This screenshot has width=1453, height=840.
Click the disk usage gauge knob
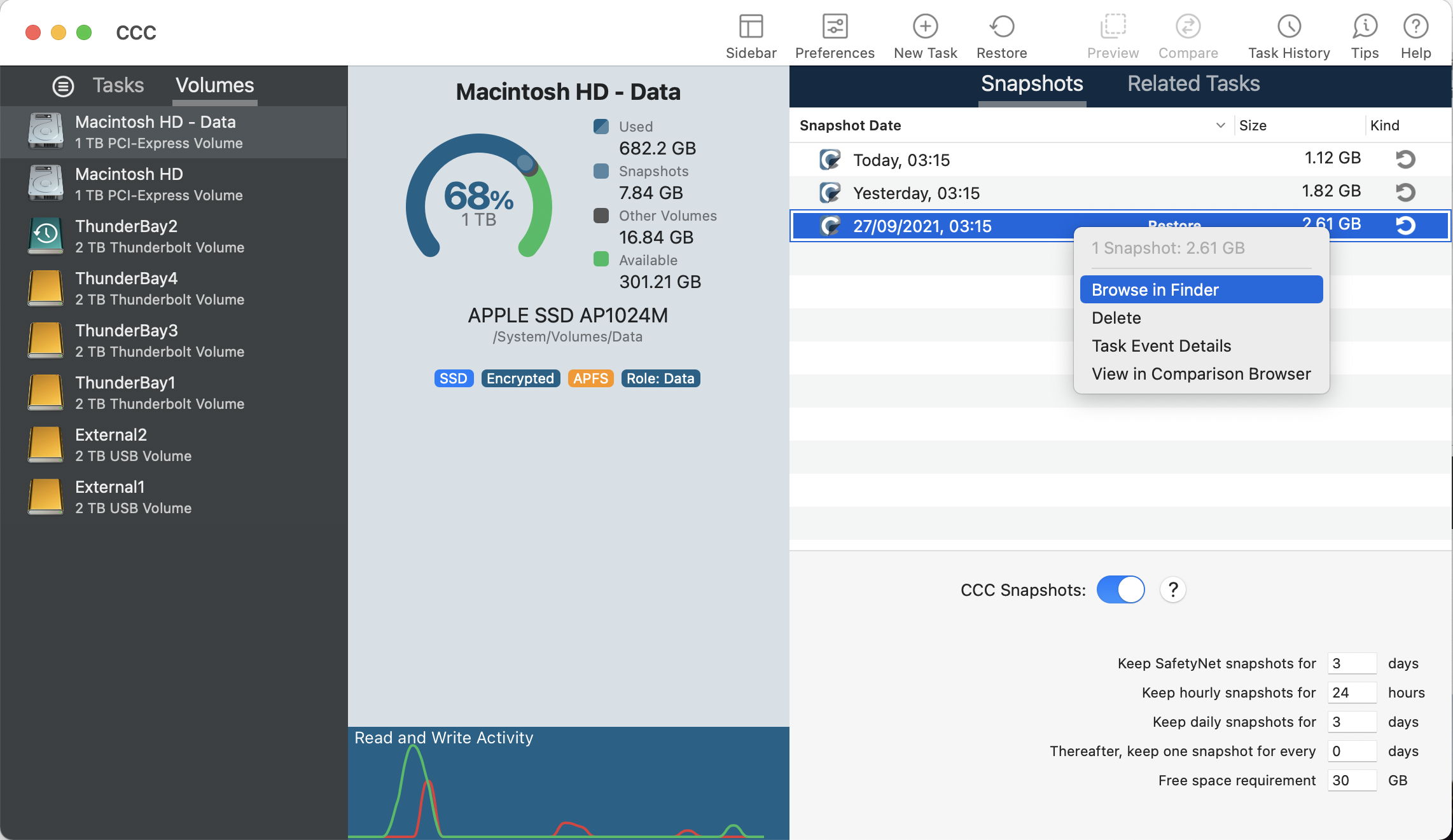(525, 163)
